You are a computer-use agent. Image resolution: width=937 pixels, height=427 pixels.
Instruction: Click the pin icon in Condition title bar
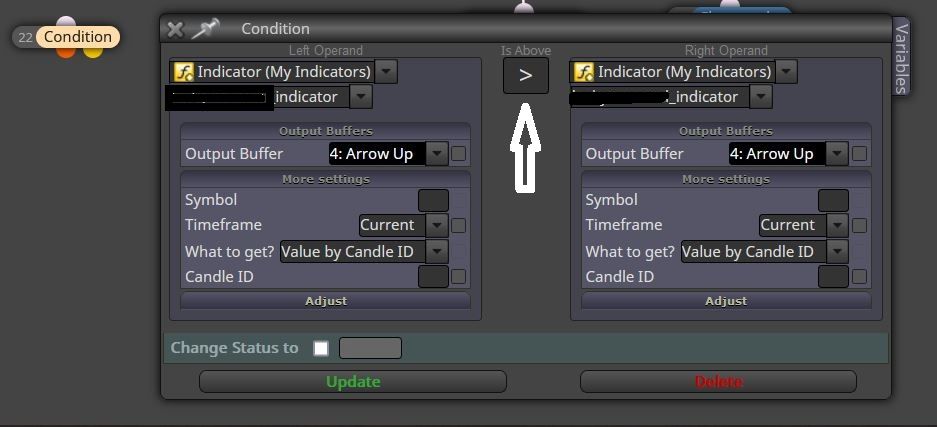pyautogui.click(x=205, y=29)
